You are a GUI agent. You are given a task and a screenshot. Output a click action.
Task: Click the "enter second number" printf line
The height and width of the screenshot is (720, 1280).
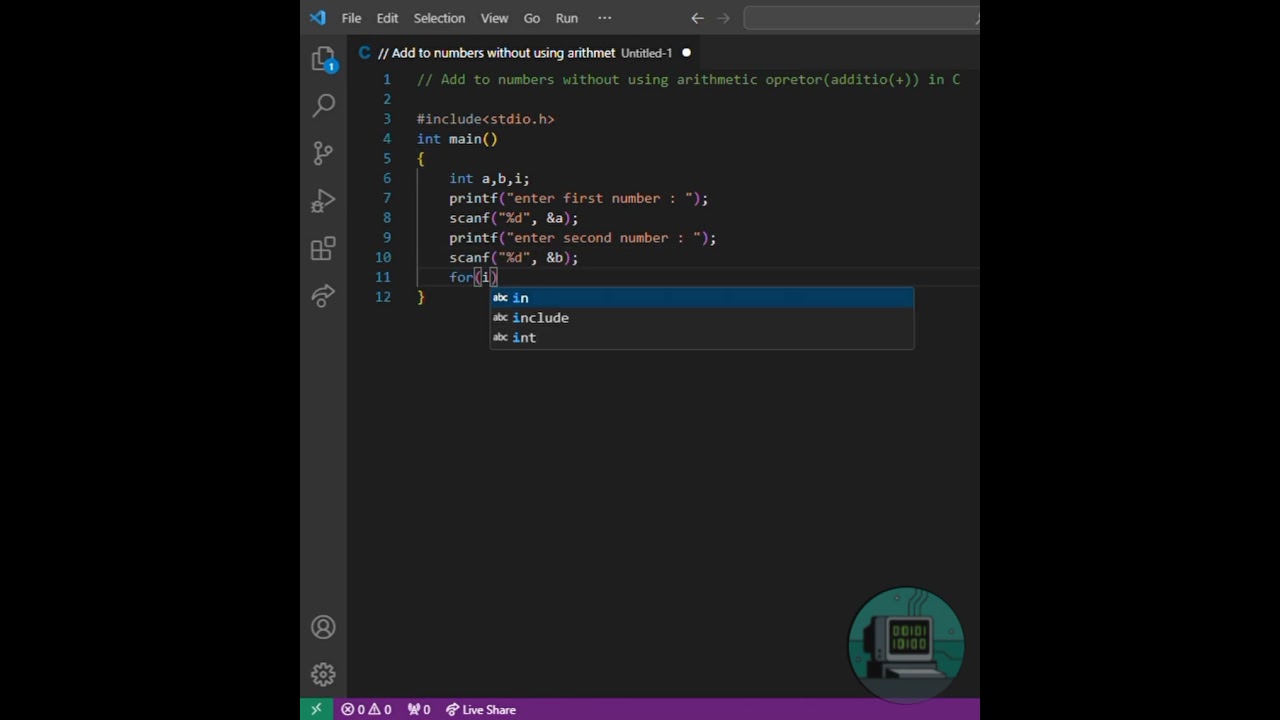point(582,238)
